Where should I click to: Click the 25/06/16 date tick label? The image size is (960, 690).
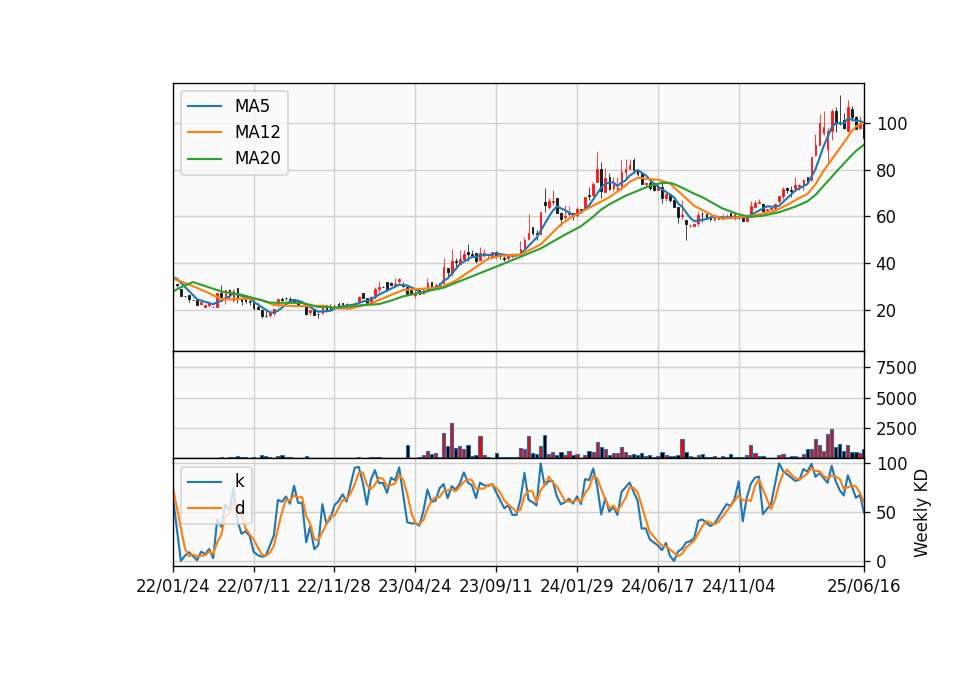(864, 587)
